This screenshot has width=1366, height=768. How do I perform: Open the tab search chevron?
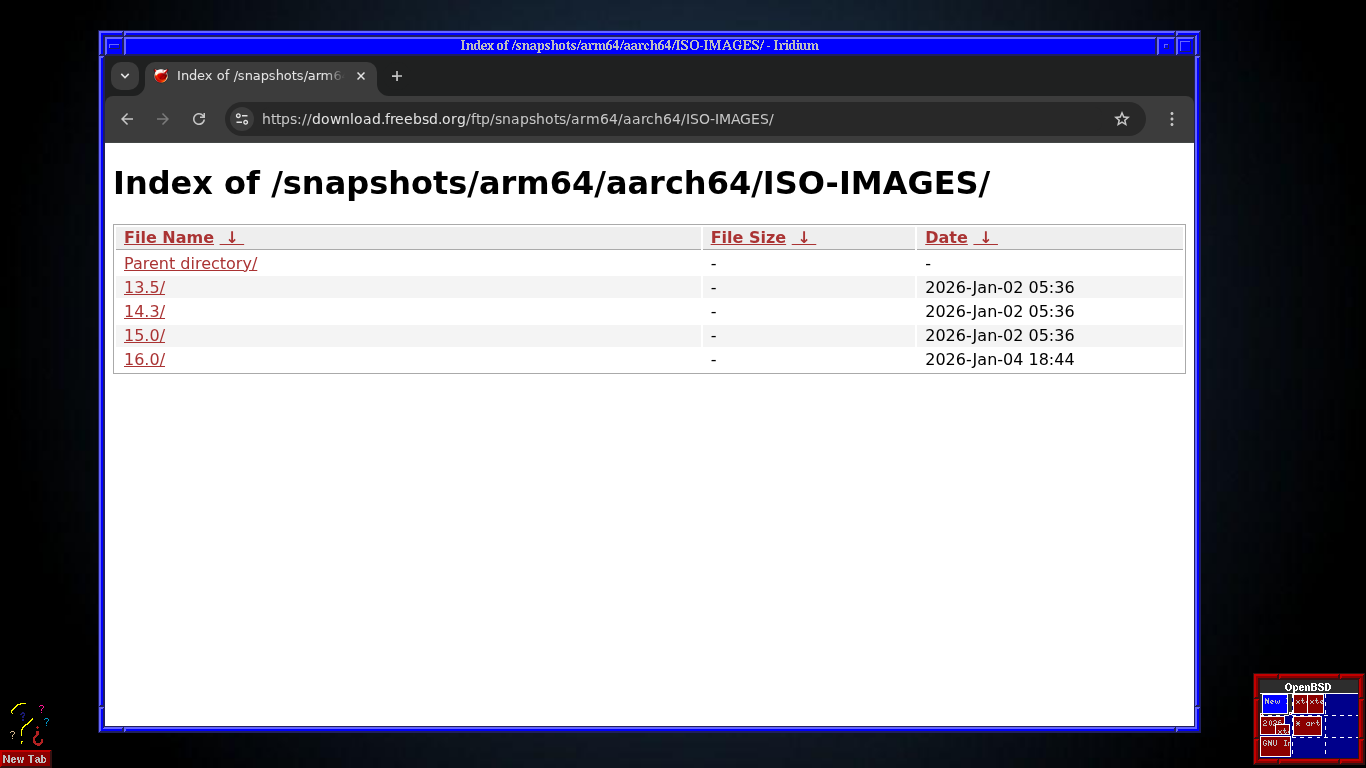tap(125, 76)
